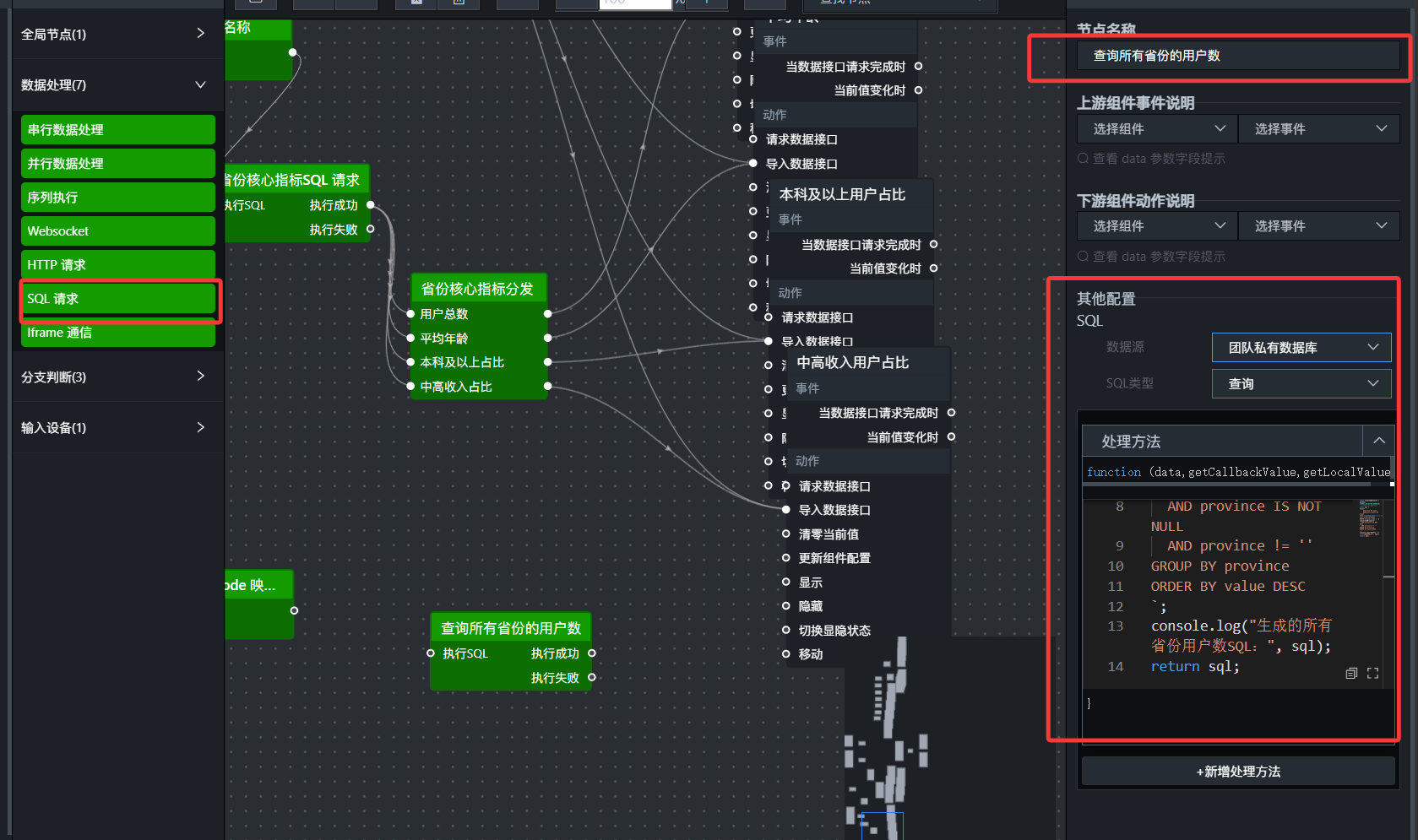Screen dimensions: 1418x840
Task: Select the 并行数据处理 node
Action: click(x=118, y=163)
